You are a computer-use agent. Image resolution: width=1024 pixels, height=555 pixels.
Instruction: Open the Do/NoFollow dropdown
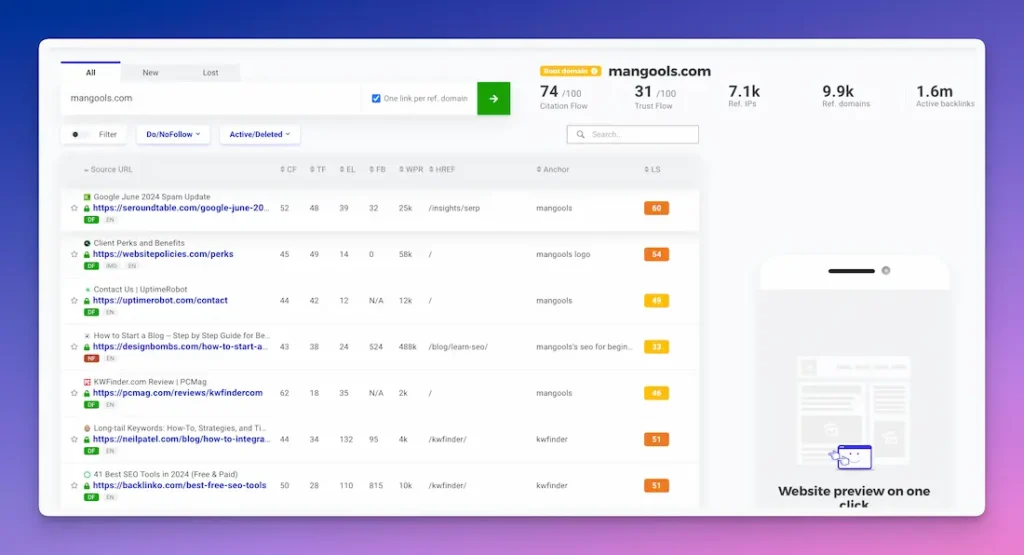(x=173, y=134)
